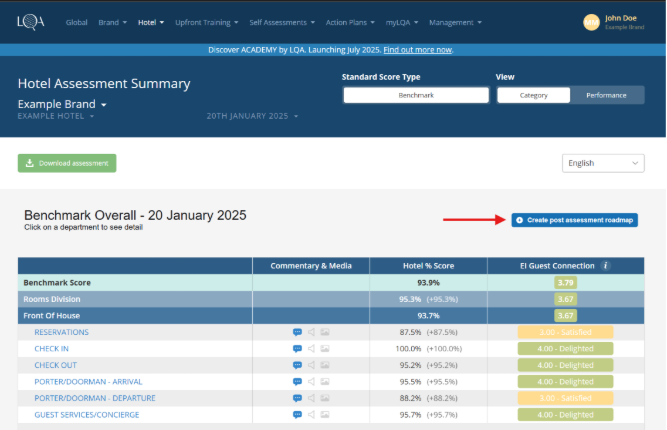Open commentary bubble for Reservations row
Image resolution: width=667 pixels, height=430 pixels.
click(x=297, y=332)
